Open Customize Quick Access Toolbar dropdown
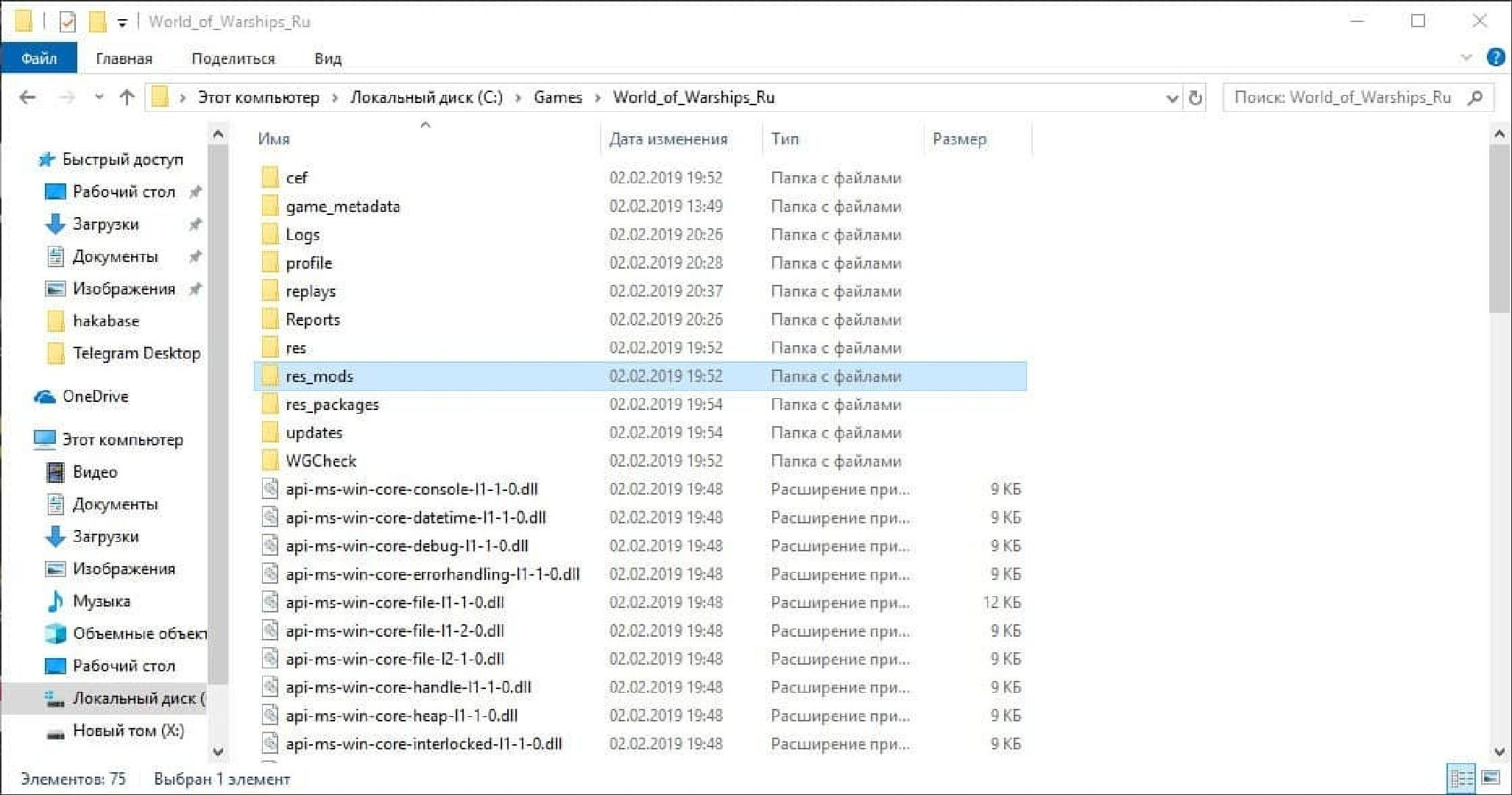This screenshot has width=1512, height=795. [x=122, y=24]
